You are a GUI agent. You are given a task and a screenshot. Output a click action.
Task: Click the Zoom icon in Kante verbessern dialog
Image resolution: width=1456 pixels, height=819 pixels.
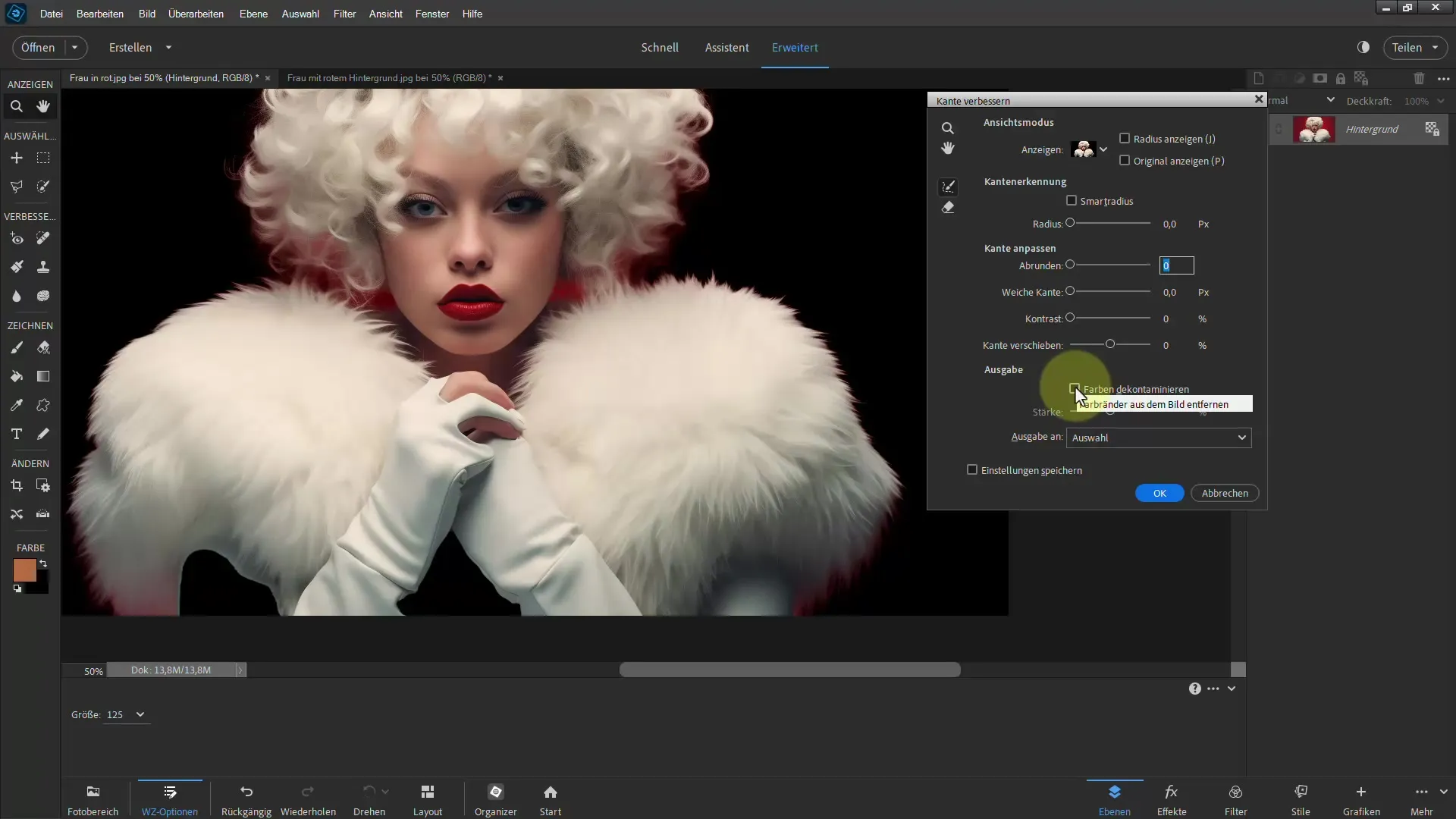click(x=948, y=128)
